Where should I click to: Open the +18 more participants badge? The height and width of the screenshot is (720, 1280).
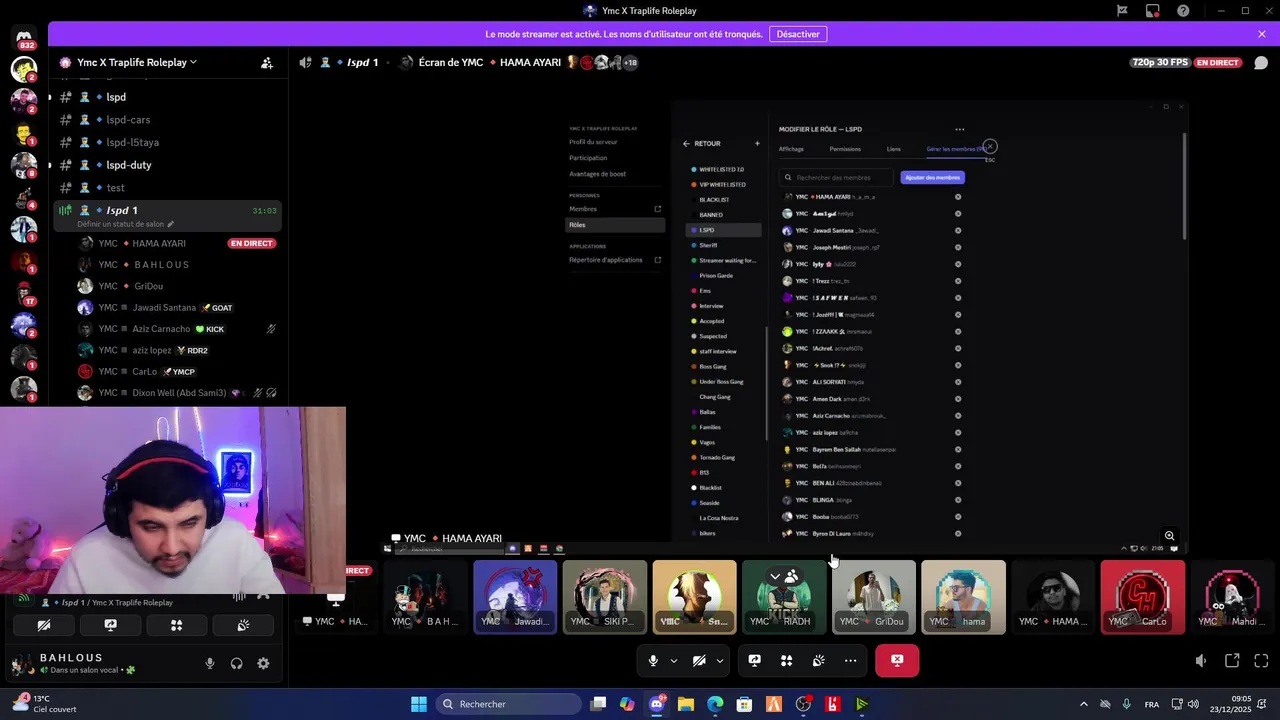click(631, 62)
